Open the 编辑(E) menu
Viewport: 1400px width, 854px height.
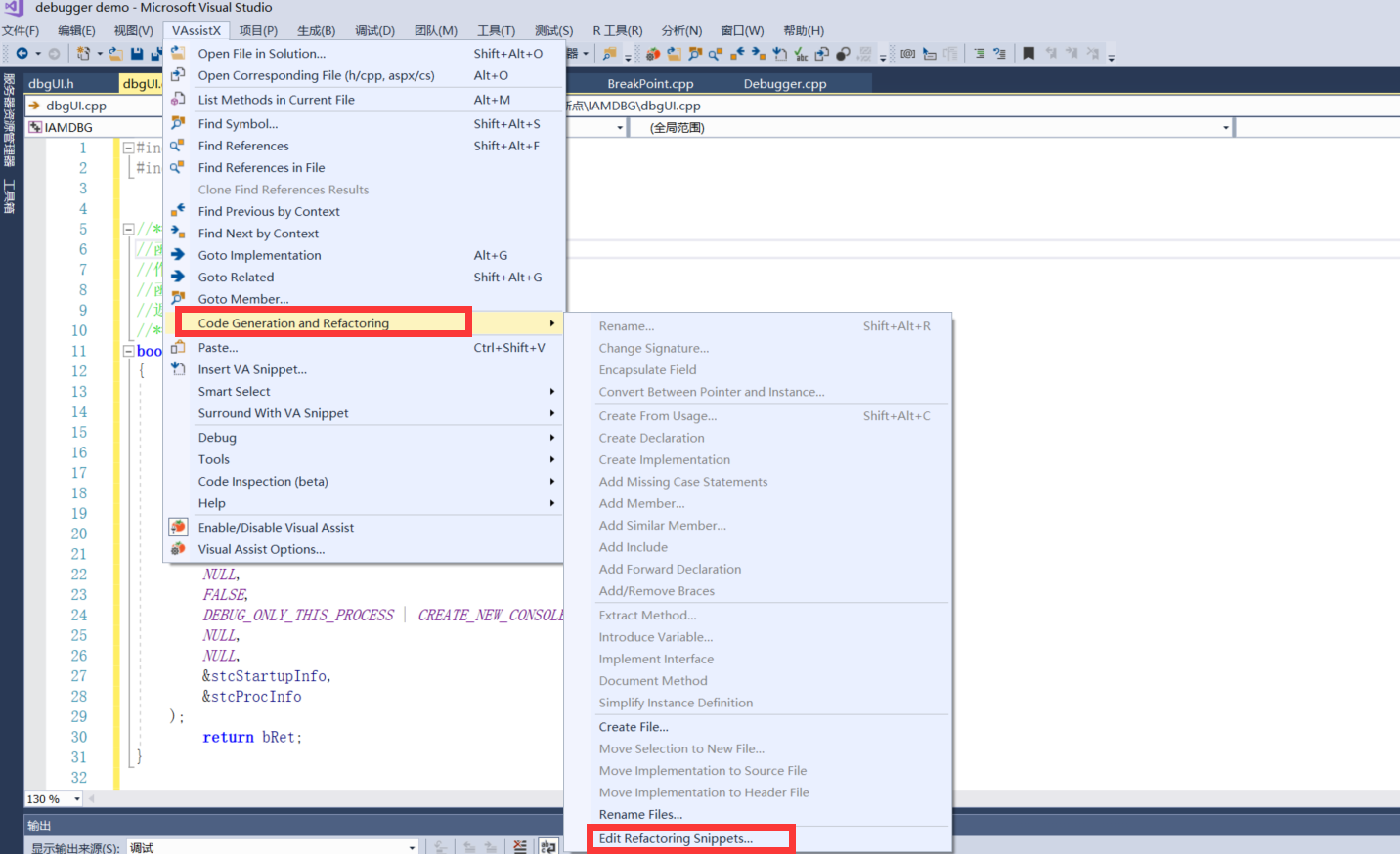76,30
